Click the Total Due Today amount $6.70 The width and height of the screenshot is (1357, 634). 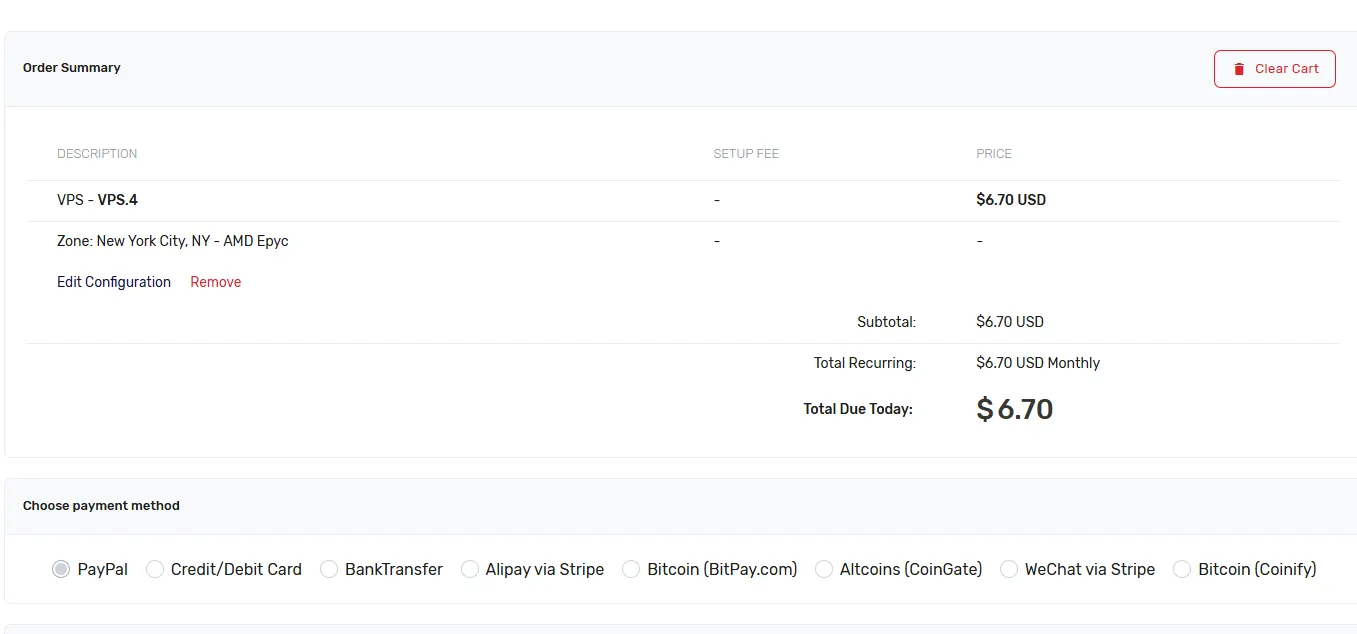point(1015,409)
